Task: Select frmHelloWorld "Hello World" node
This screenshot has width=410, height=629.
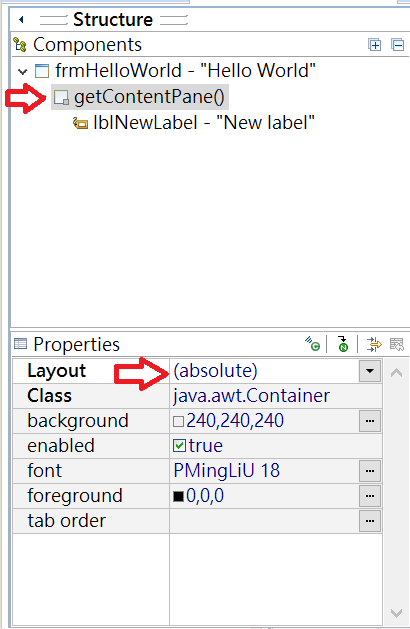Action: click(185, 71)
